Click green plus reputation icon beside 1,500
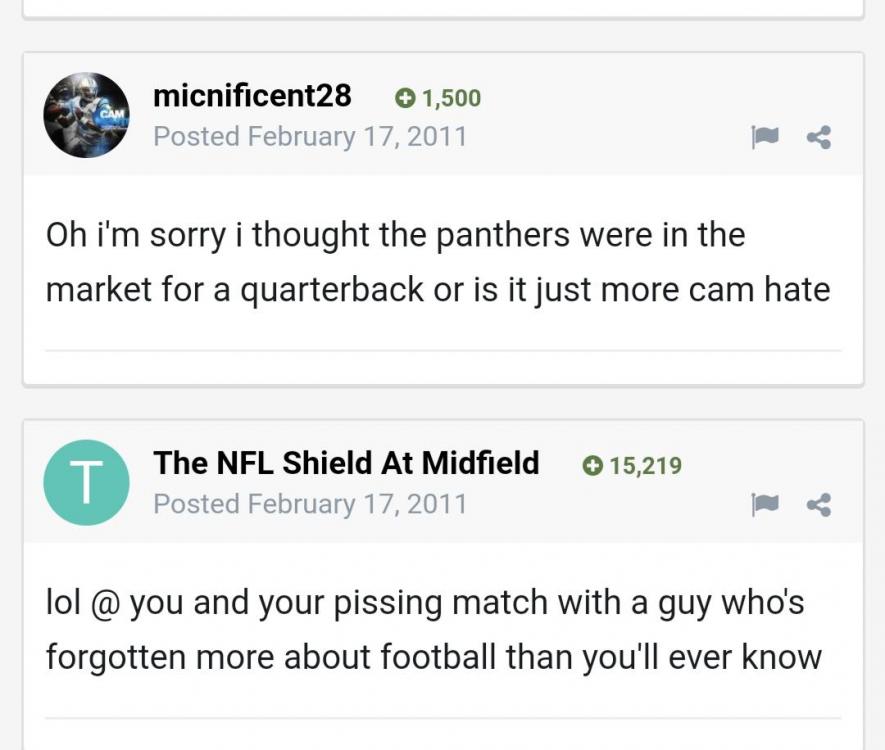This screenshot has width=885, height=750. (404, 98)
